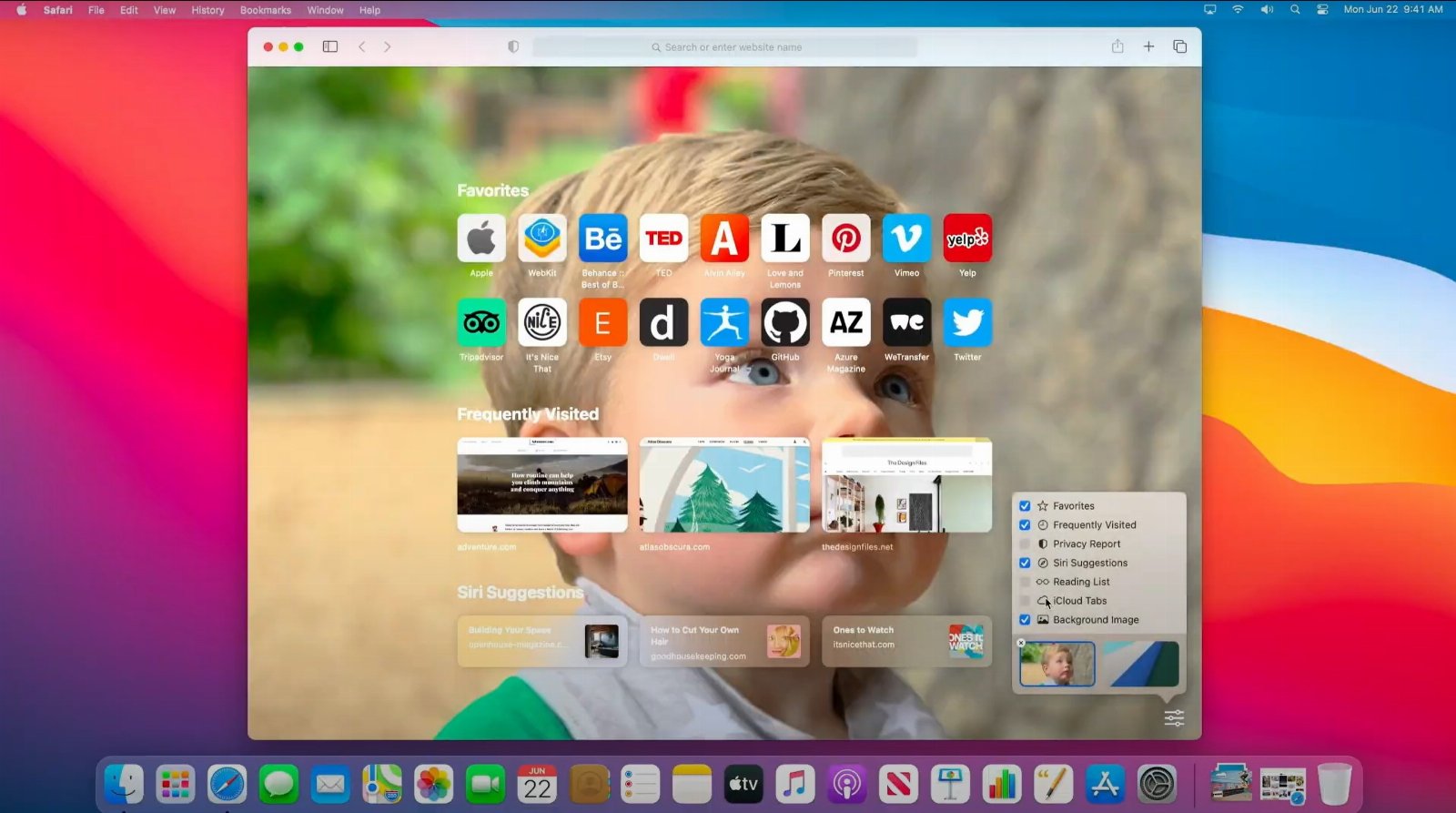The width and height of the screenshot is (1456, 813).
Task: Go back with the left arrow
Action: tap(362, 46)
